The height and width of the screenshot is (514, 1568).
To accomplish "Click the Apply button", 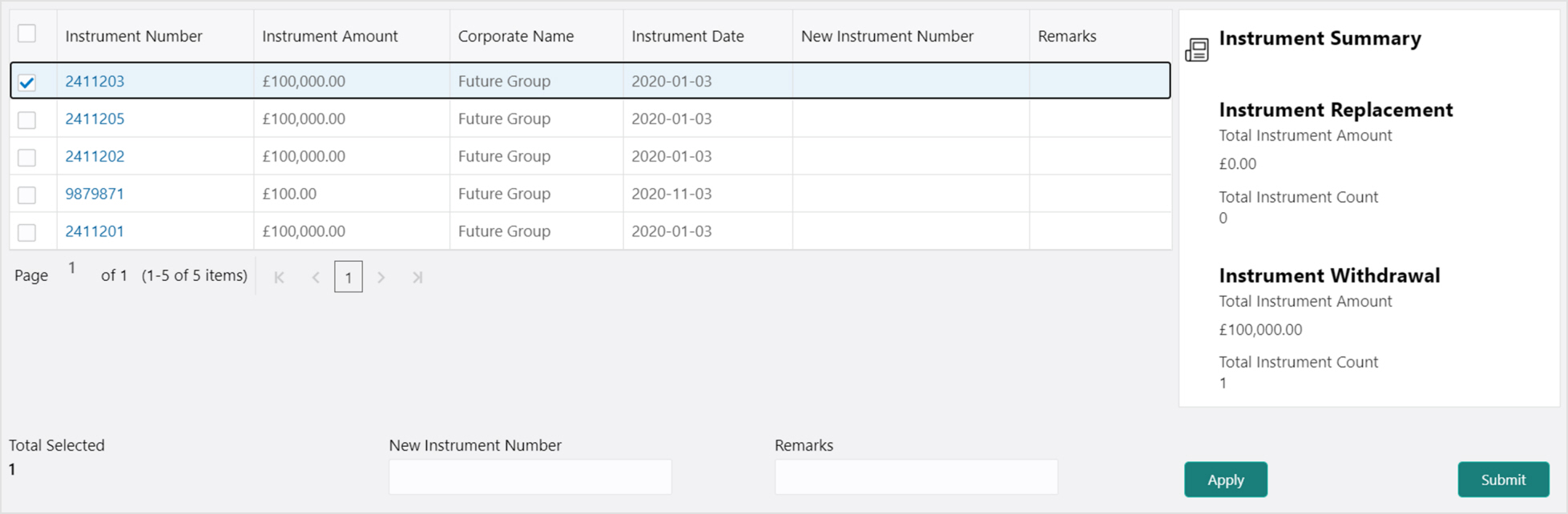I will coord(1226,480).
